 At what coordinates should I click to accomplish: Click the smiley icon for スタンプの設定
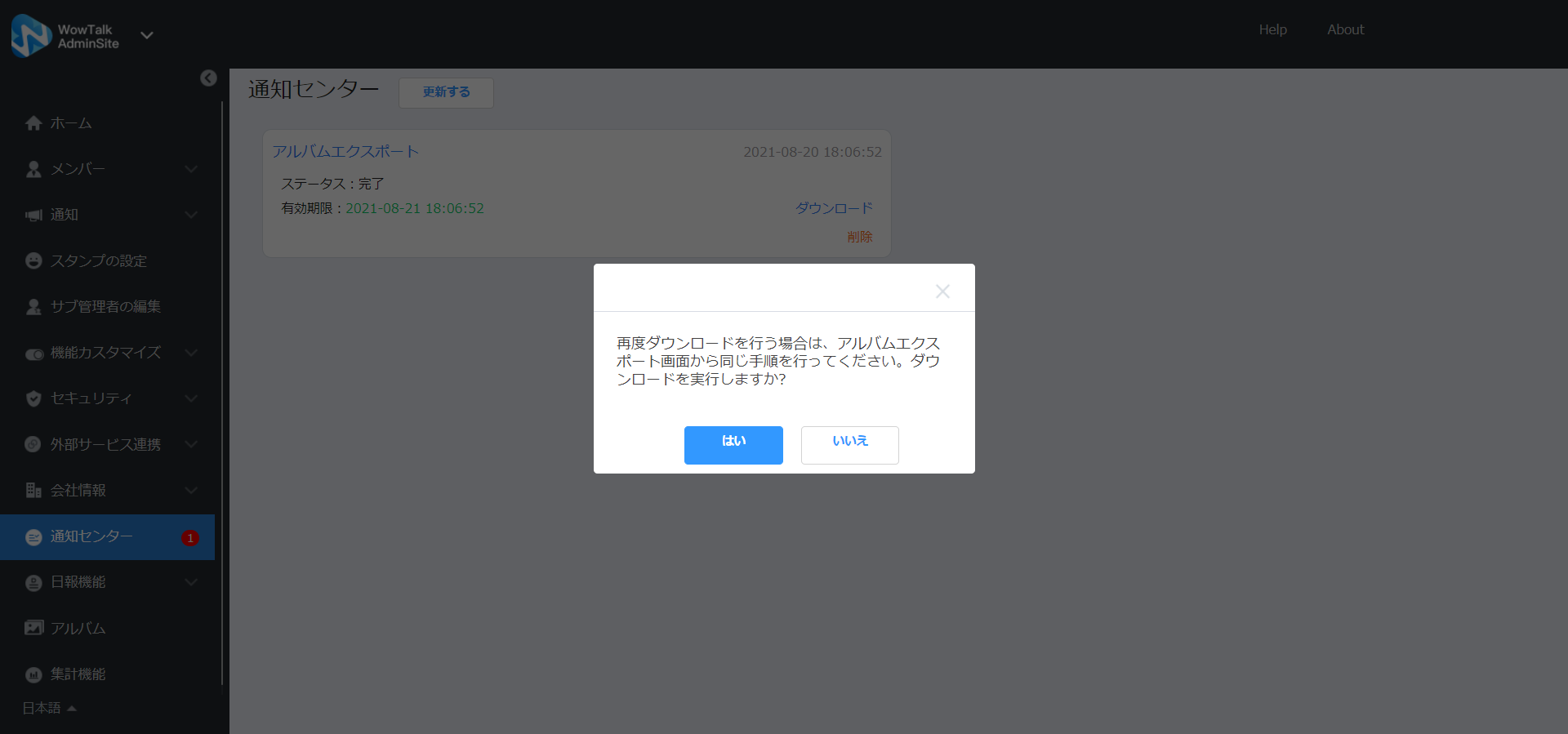point(33,260)
